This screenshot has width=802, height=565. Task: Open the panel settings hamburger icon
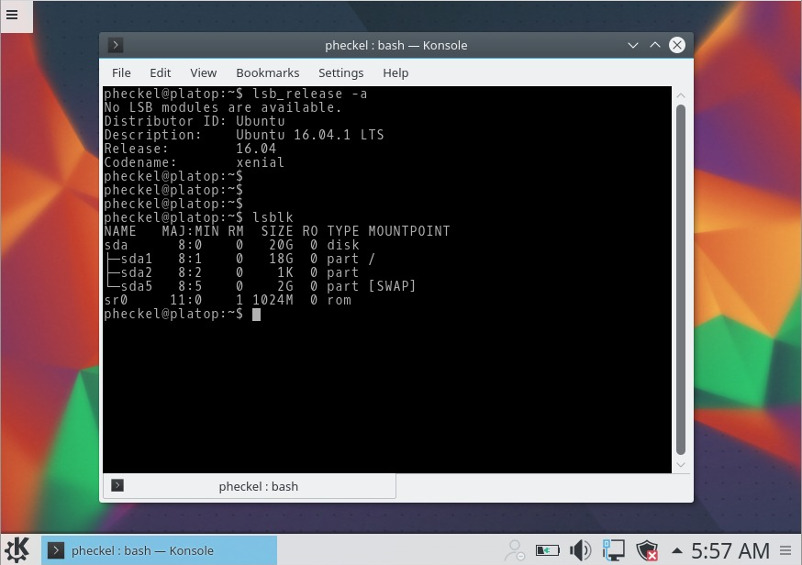[x=786, y=550]
